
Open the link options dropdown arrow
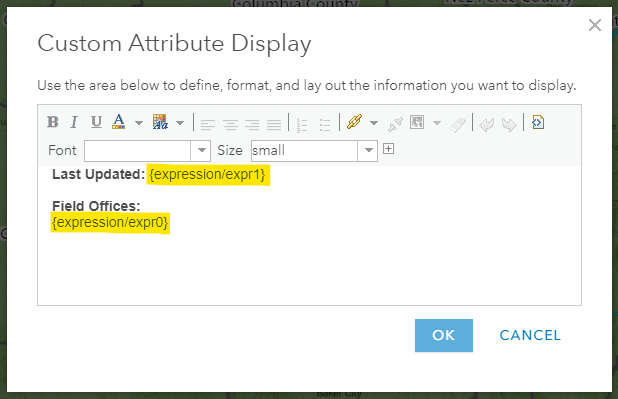click(374, 123)
